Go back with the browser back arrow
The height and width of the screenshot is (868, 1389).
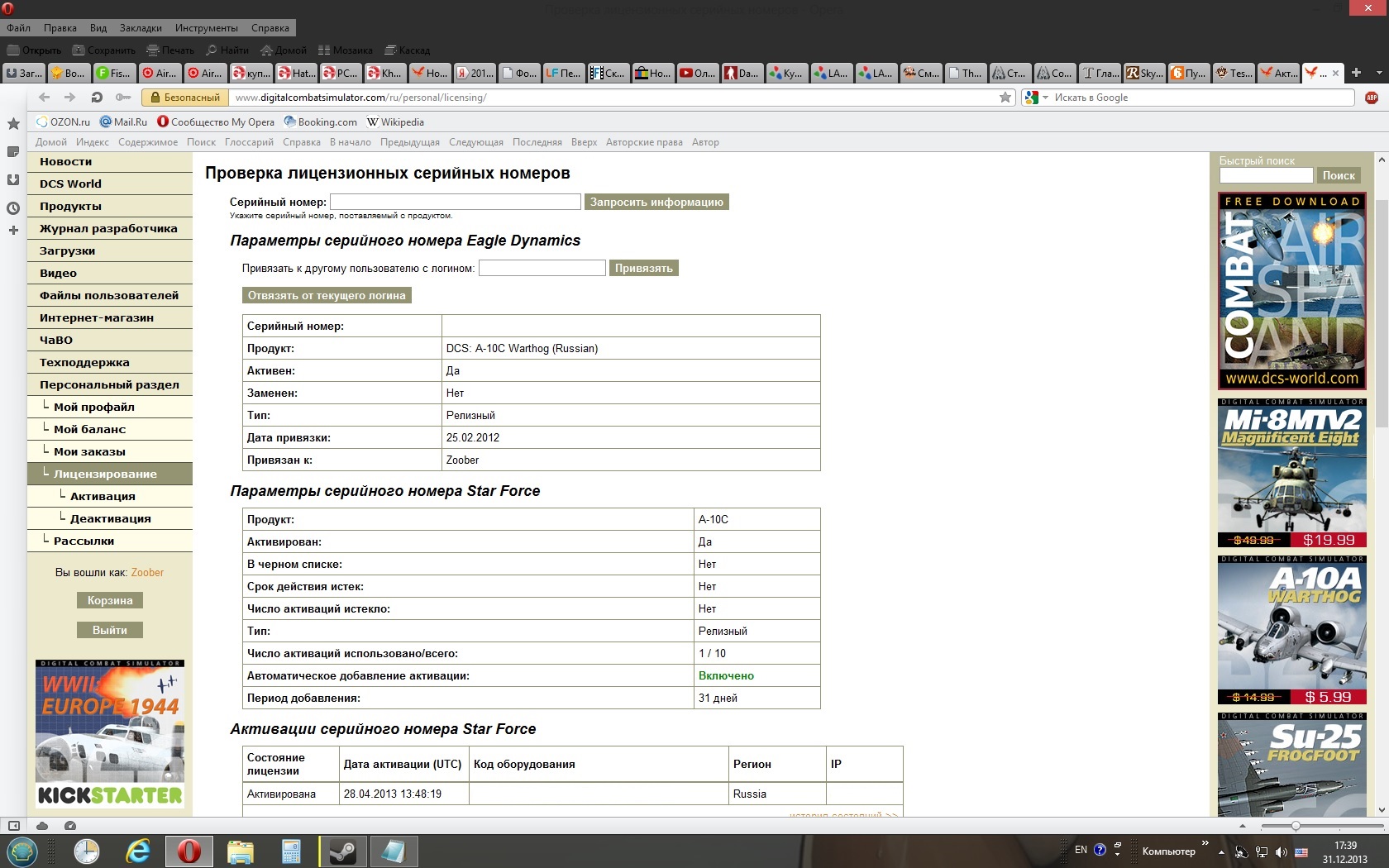44,98
